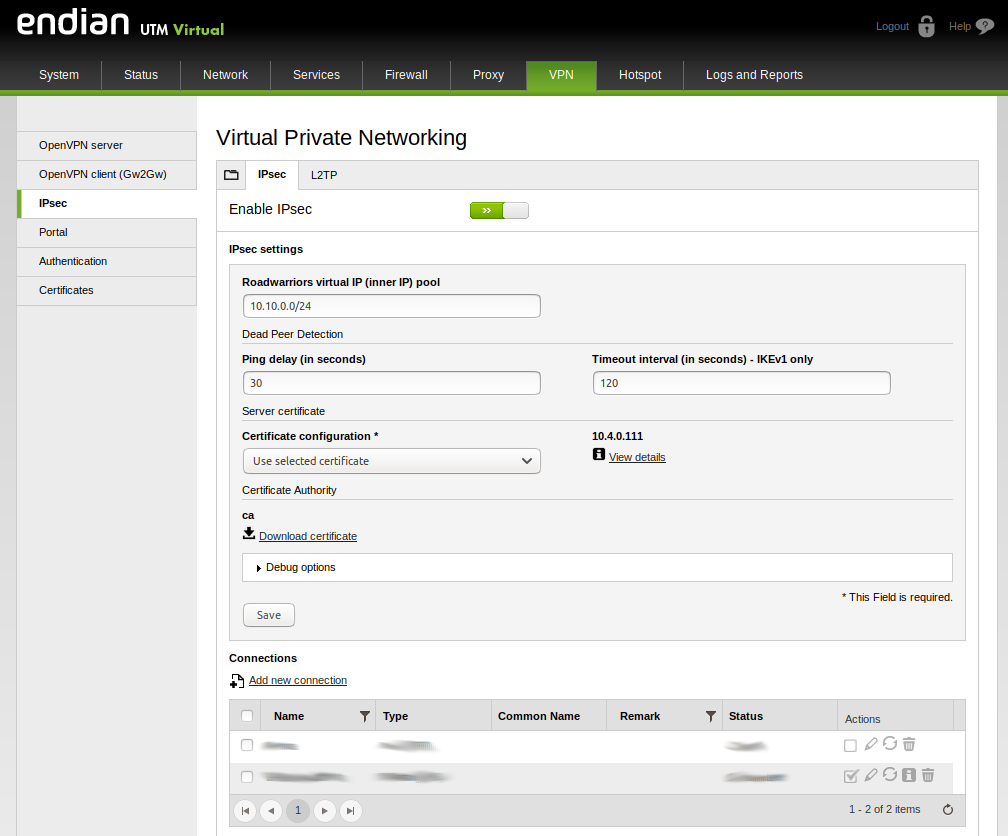Click the Download certificate link
This screenshot has width=1008, height=836.
308,536
